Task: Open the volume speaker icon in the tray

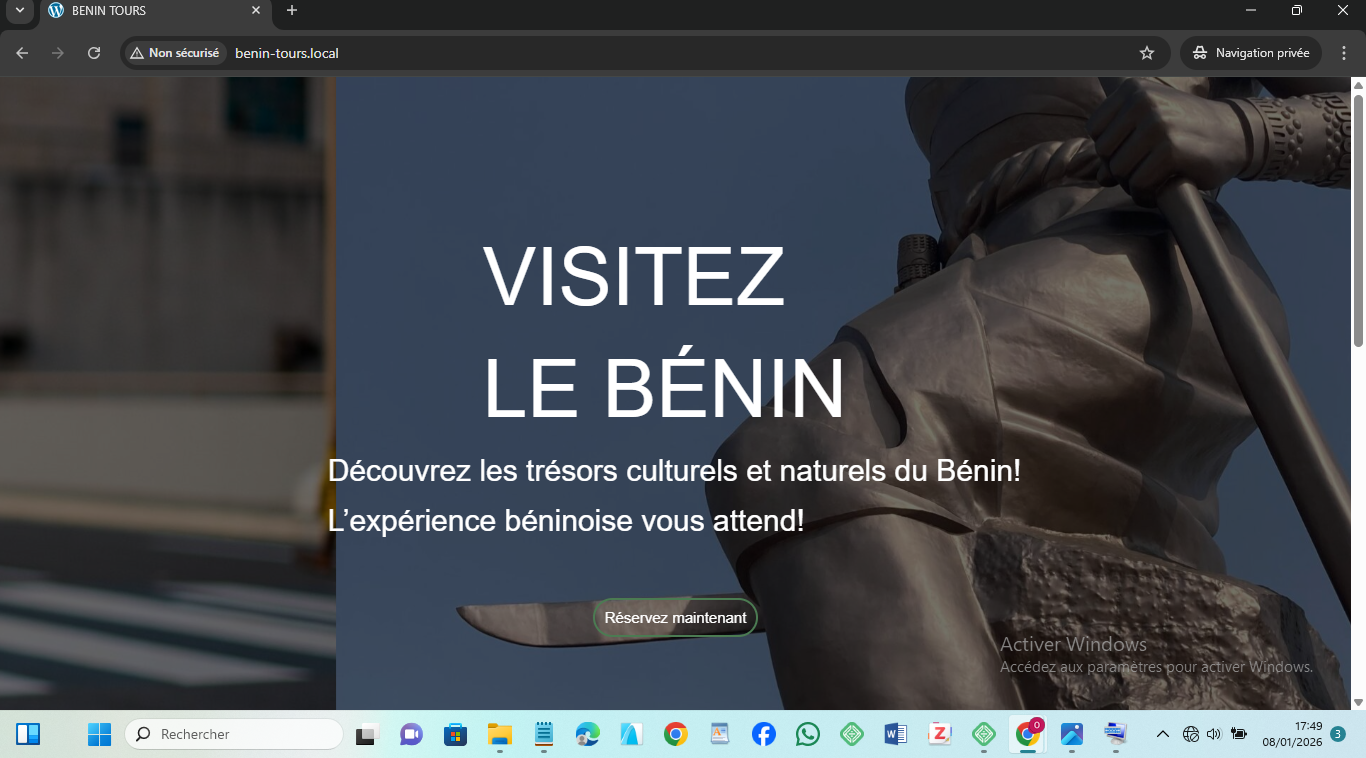Action: coord(1214,734)
